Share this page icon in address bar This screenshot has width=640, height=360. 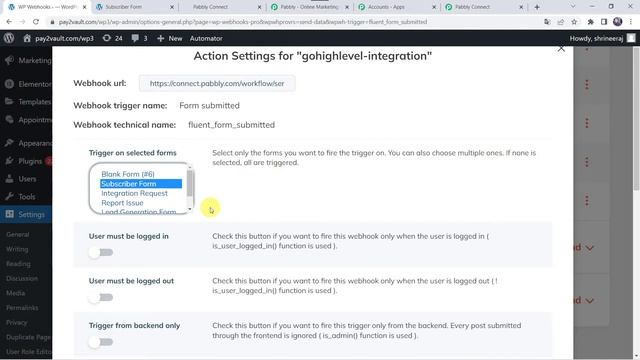pyautogui.click(x=560, y=22)
